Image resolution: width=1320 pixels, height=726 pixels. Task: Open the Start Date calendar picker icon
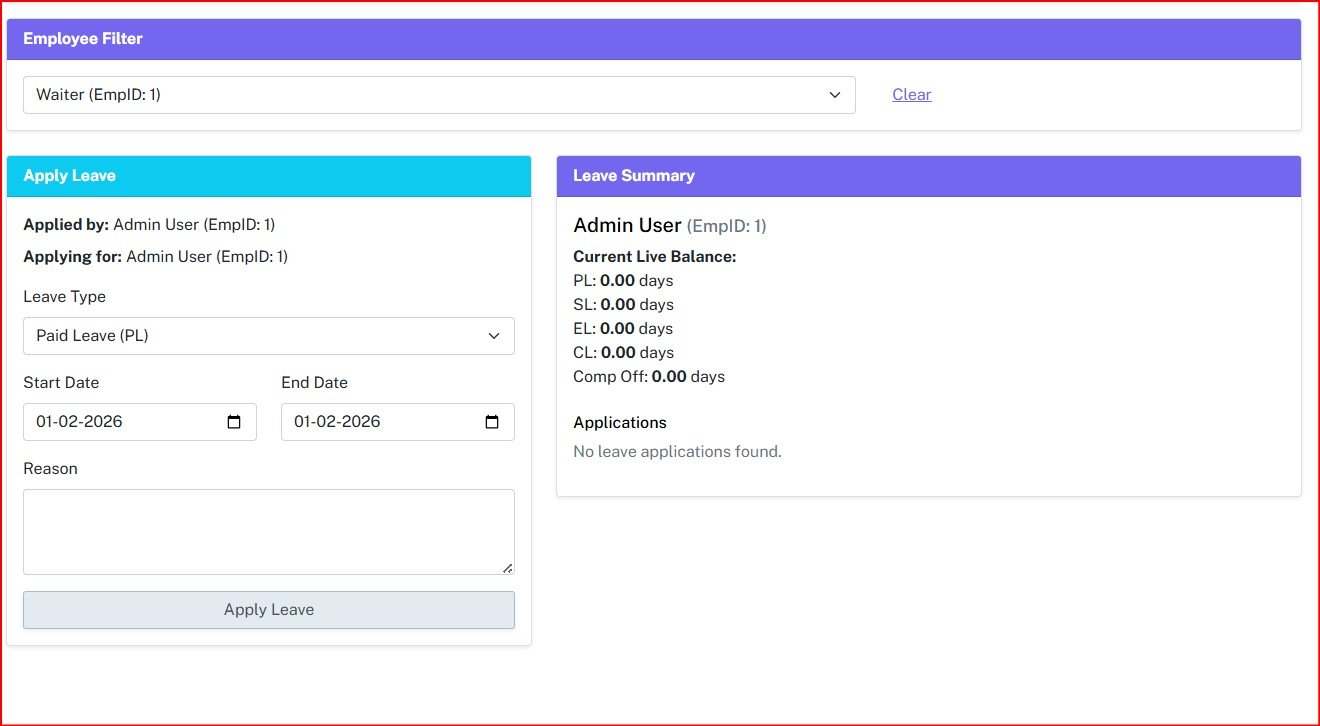[234, 422]
